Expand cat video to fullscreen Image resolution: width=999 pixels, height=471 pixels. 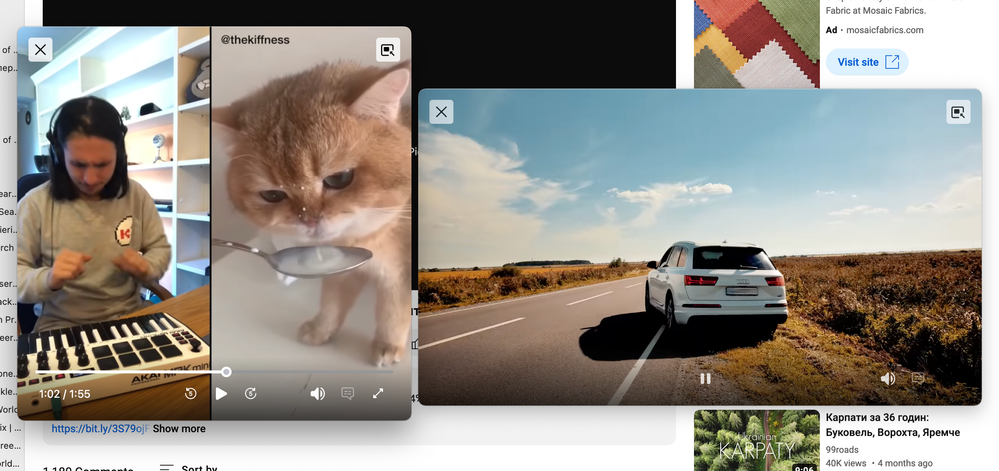click(378, 394)
